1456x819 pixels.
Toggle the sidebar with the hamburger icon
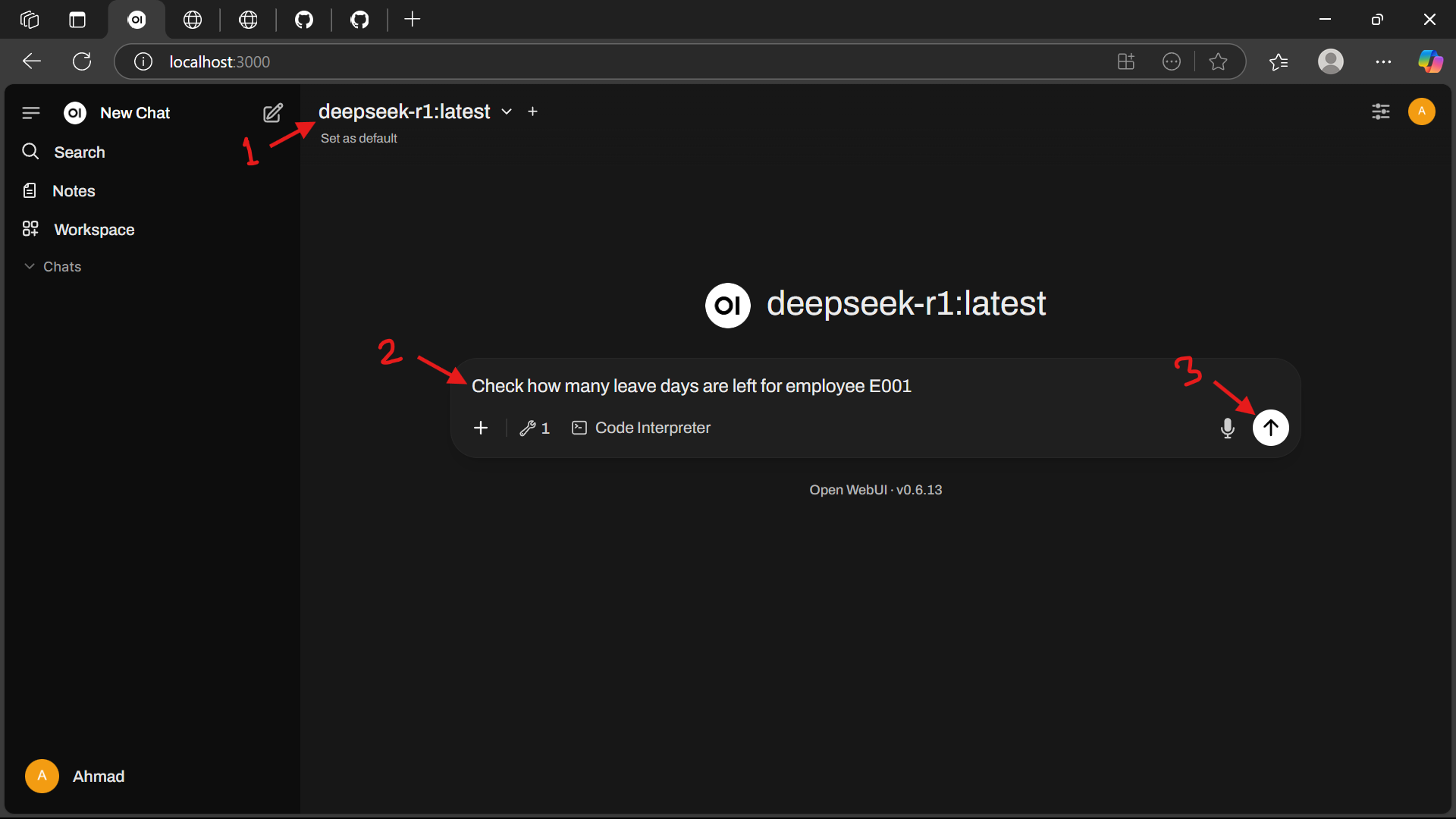coord(31,113)
